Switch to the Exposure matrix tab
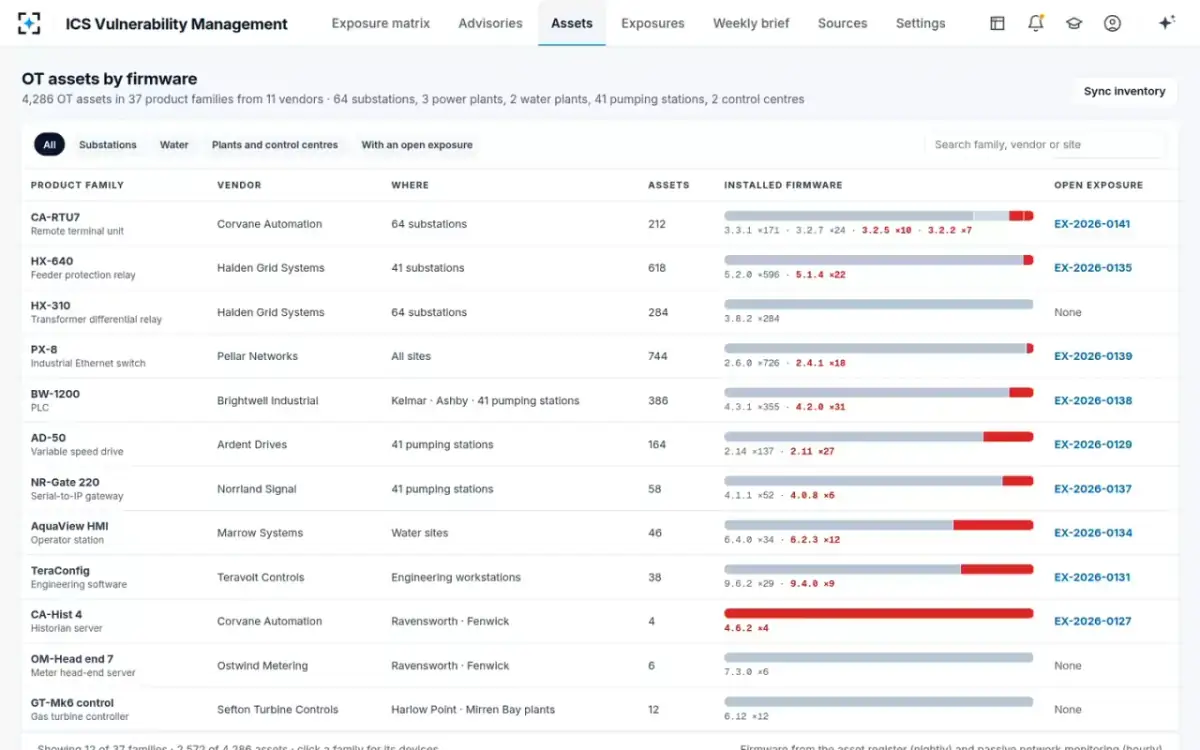 (381, 23)
